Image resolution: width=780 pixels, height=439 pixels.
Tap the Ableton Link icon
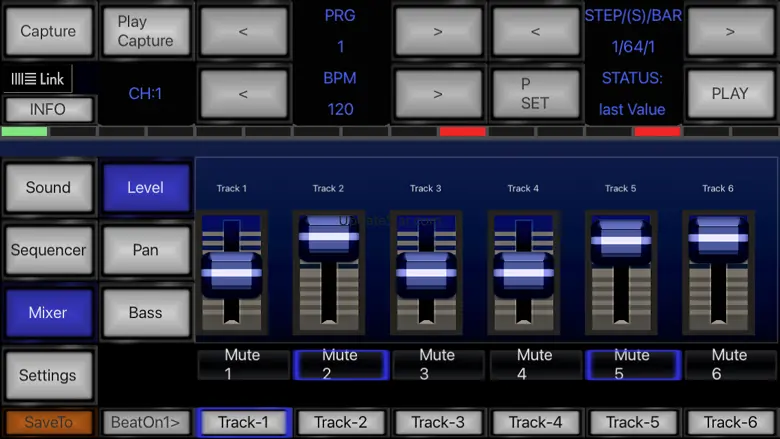[37, 79]
